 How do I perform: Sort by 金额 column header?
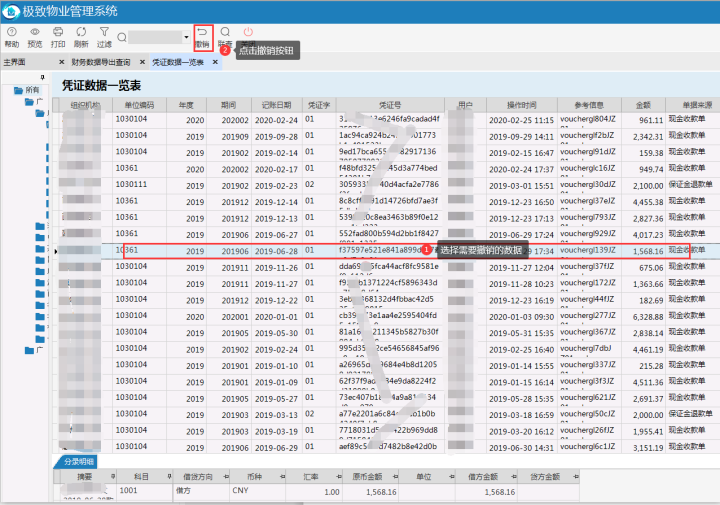pyautogui.click(x=643, y=105)
